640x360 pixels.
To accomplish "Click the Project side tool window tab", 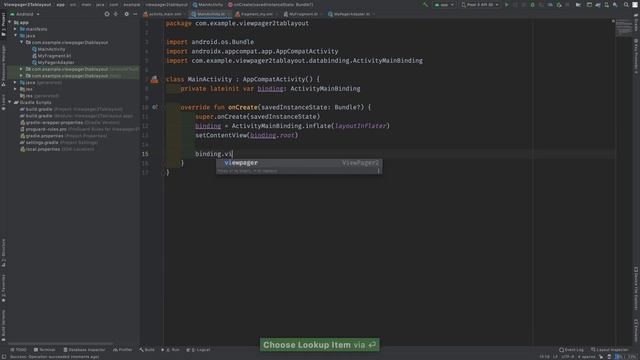I will [x=3, y=24].
